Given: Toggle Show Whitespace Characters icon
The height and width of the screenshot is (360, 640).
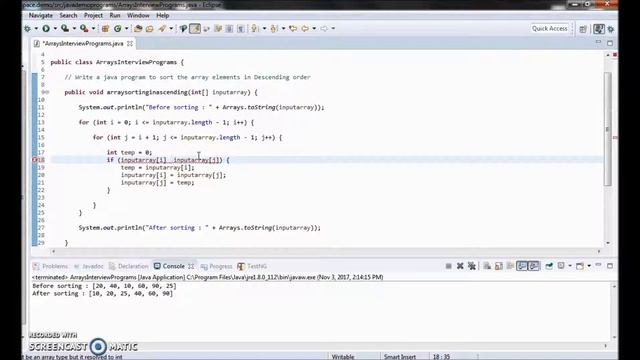Looking at the screenshot, I should (x=241, y=29).
